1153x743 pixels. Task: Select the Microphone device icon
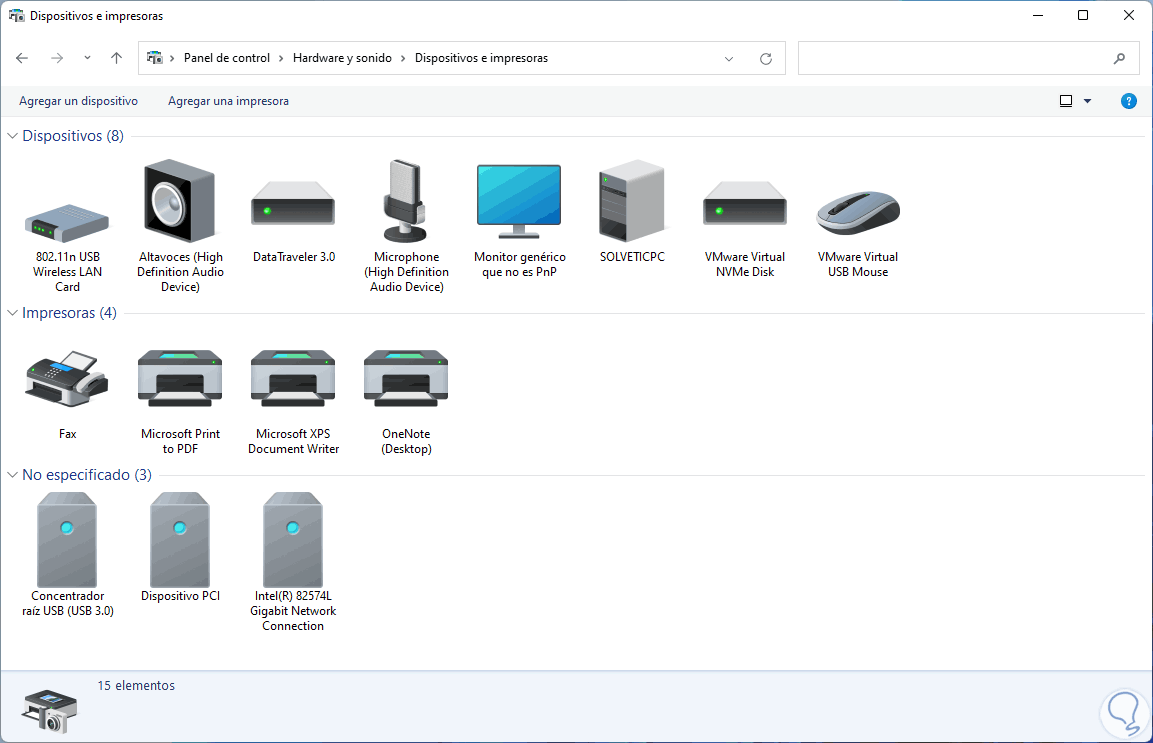click(404, 201)
